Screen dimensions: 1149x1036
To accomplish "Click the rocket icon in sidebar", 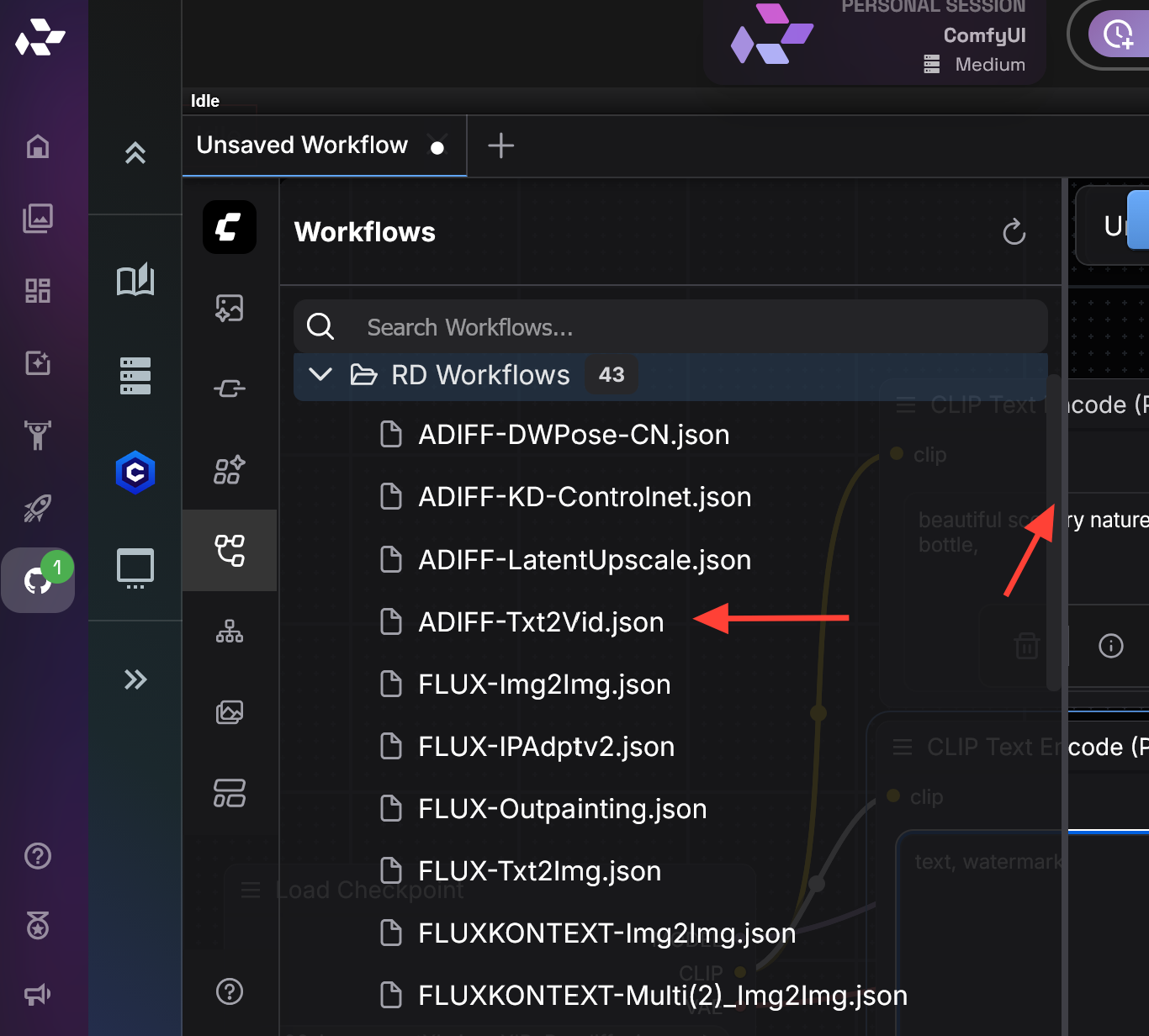I will [x=38, y=508].
